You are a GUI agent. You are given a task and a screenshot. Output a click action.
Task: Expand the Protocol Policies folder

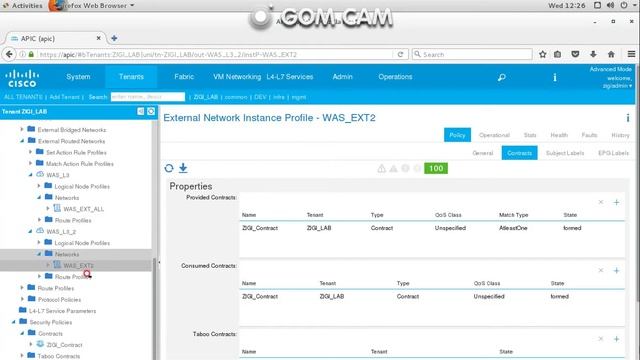pos(22,299)
